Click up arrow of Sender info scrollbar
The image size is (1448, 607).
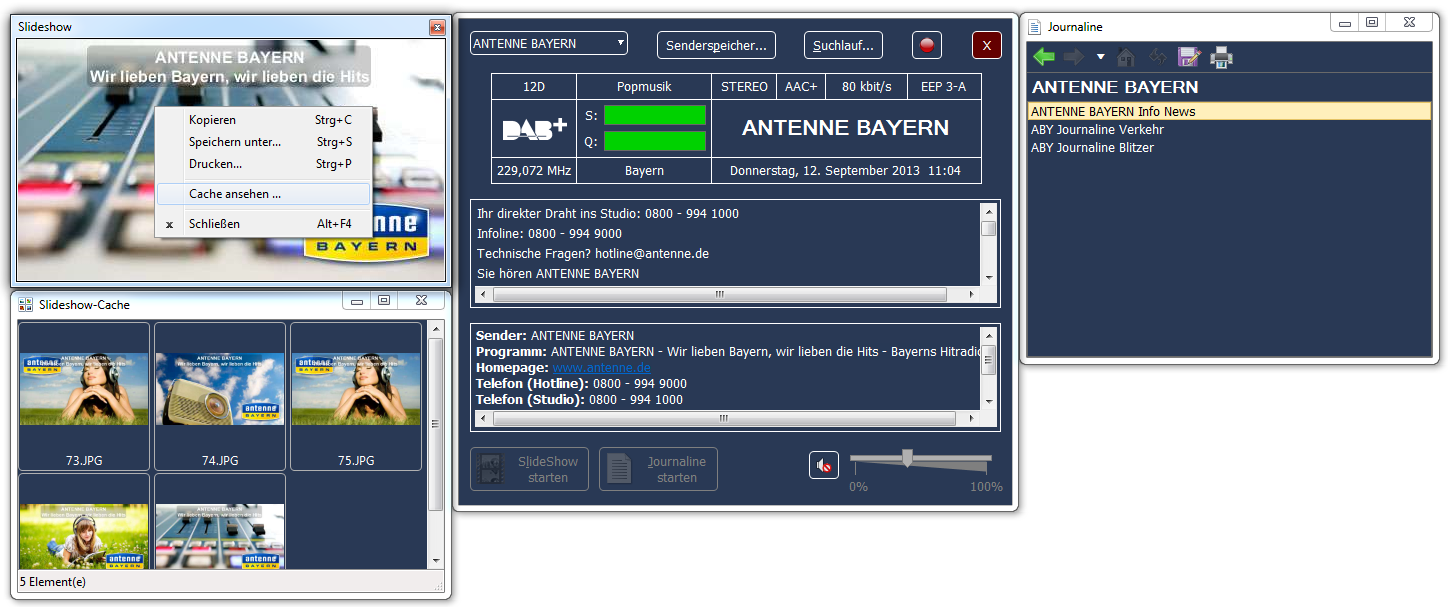988,335
